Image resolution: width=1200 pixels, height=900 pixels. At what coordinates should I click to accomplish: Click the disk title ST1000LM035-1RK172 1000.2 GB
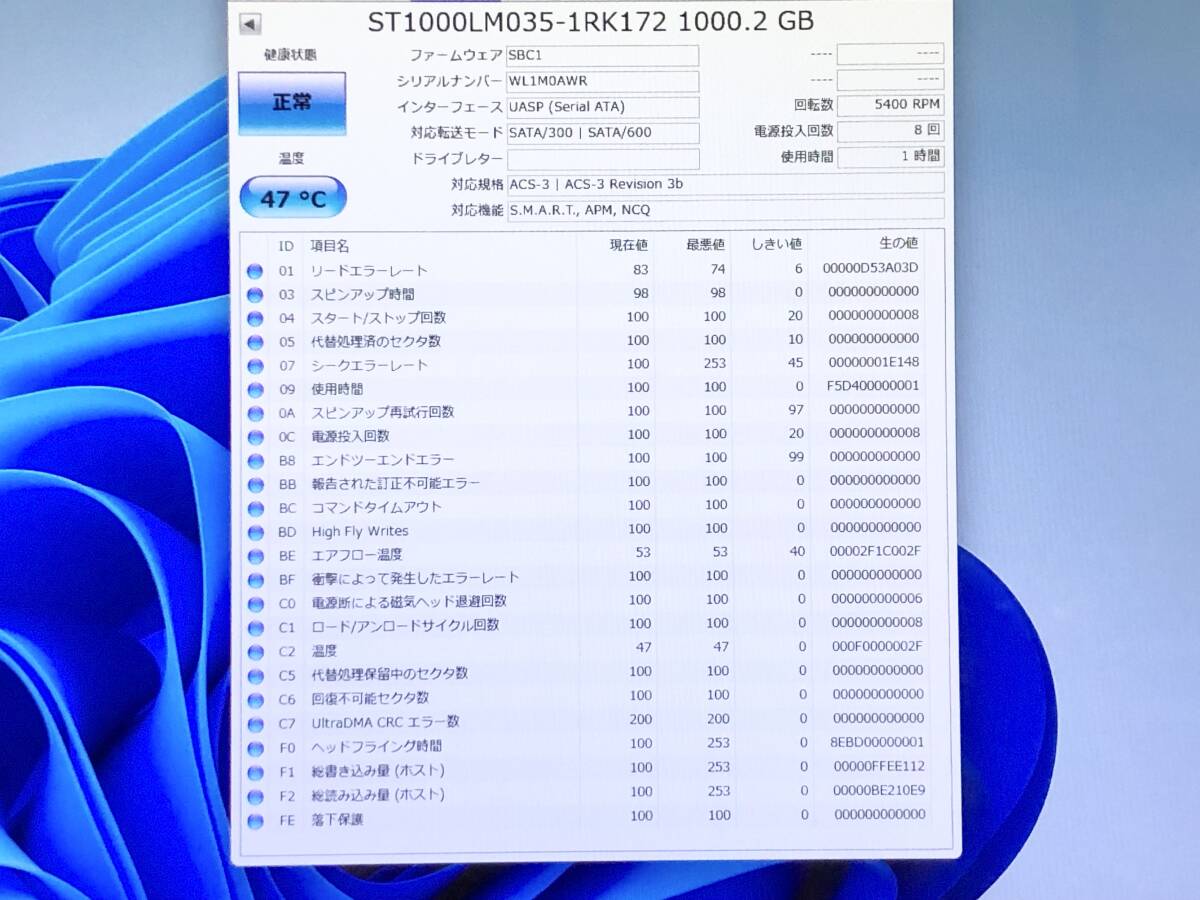pyautogui.click(x=590, y=21)
